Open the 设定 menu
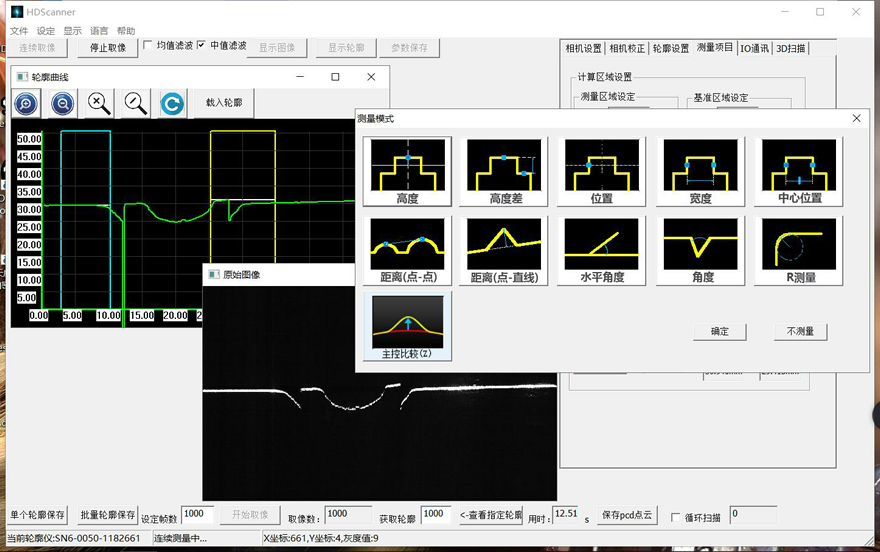 coord(45,31)
